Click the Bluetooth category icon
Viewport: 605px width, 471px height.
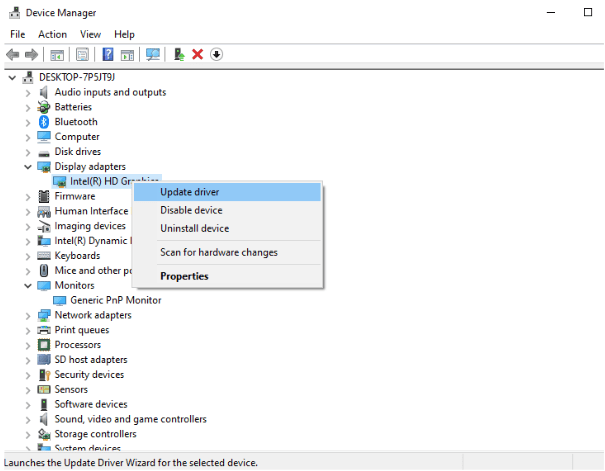click(x=44, y=122)
